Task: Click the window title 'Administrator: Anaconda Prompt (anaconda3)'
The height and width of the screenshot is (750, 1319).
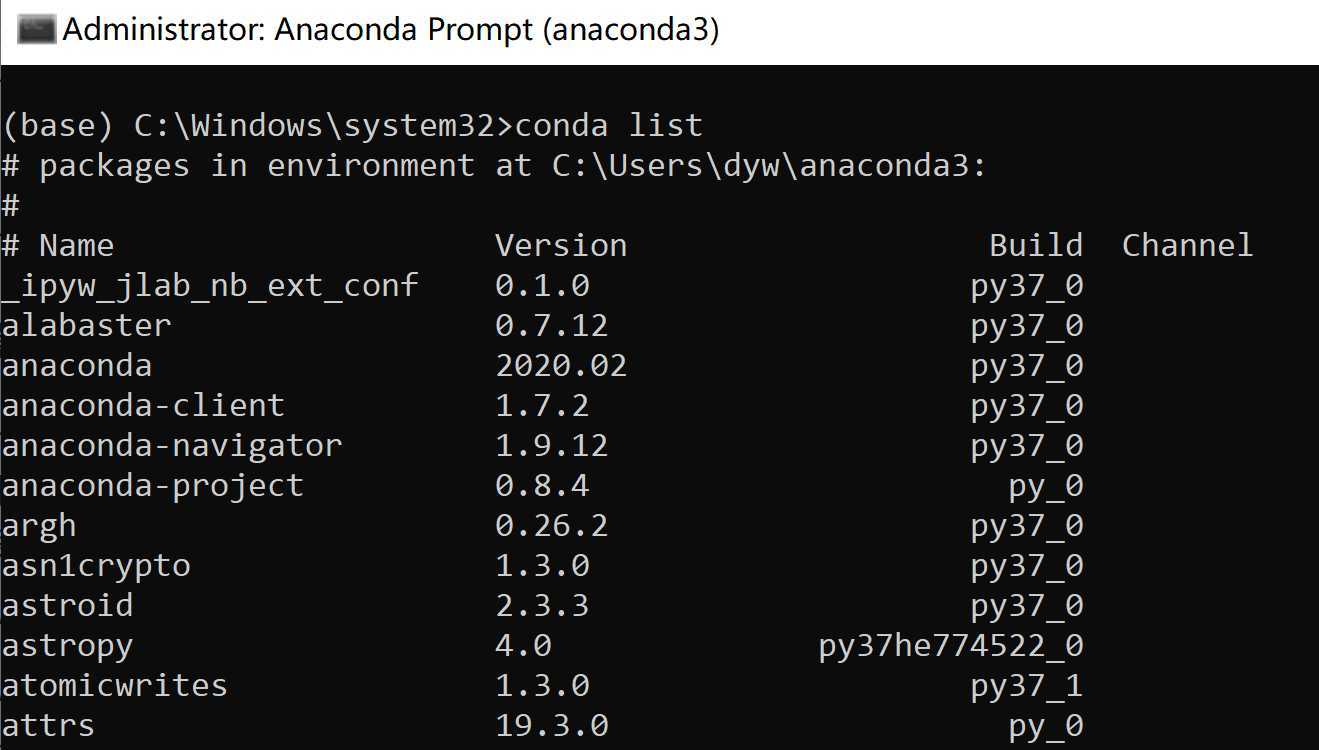Action: coord(391,30)
